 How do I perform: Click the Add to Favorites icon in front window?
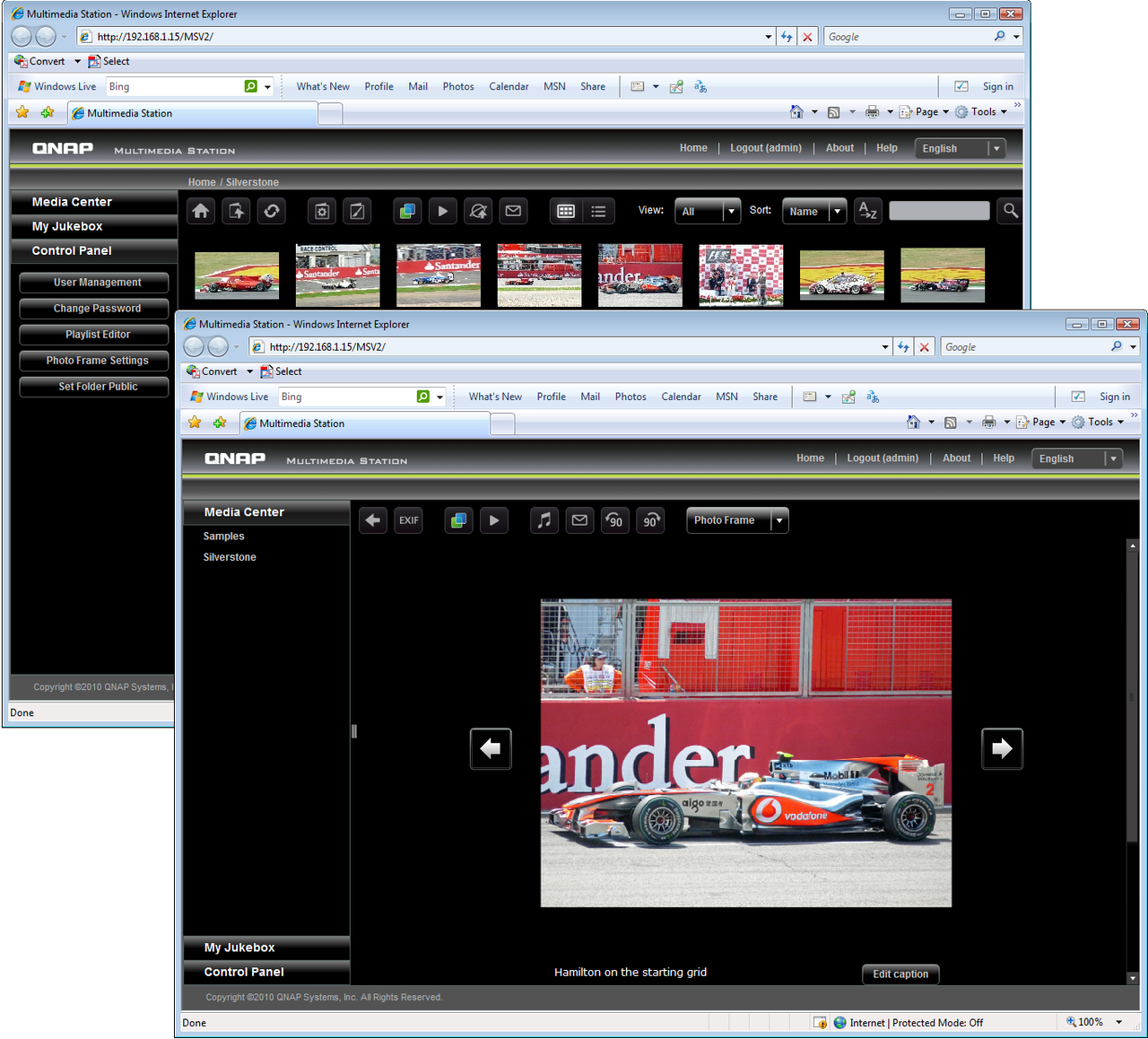coord(220,423)
